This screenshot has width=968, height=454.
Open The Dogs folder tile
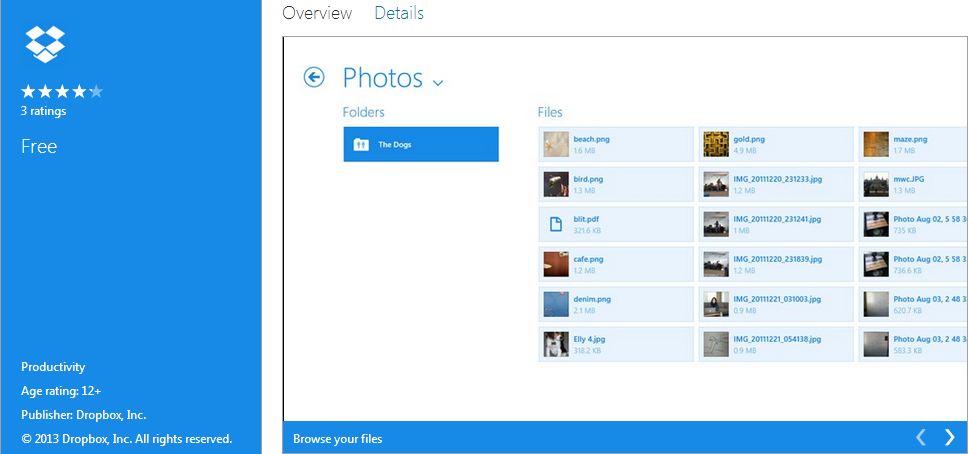click(421, 145)
